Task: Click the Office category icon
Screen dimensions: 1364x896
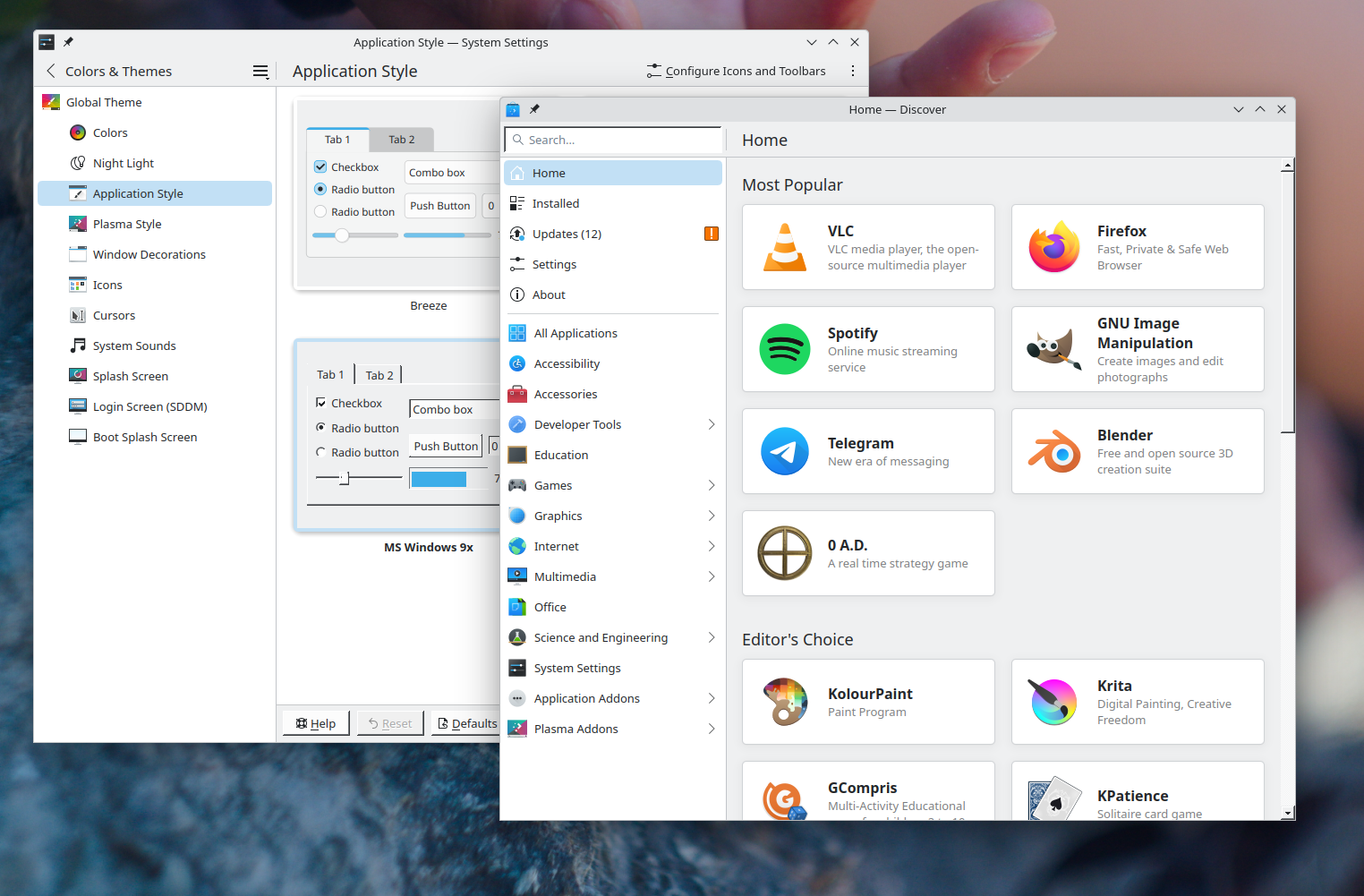Action: point(517,607)
